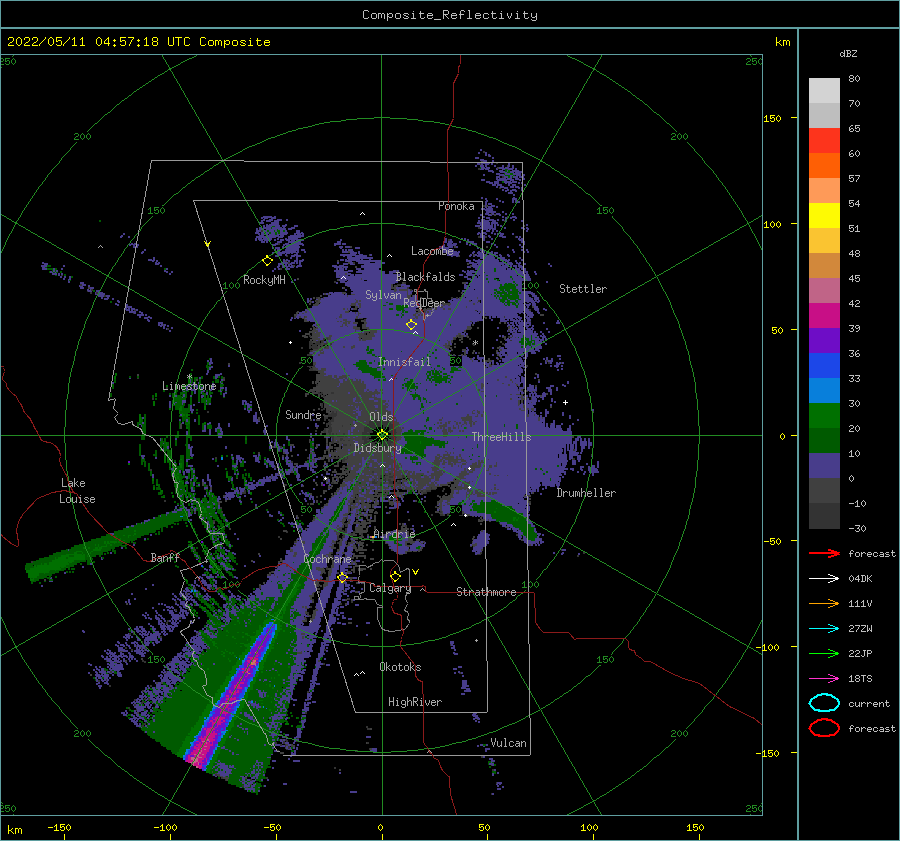Viewport: 900px width, 841px height.
Task: Click the cyan current ellipse legend icon
Action: coord(824,703)
